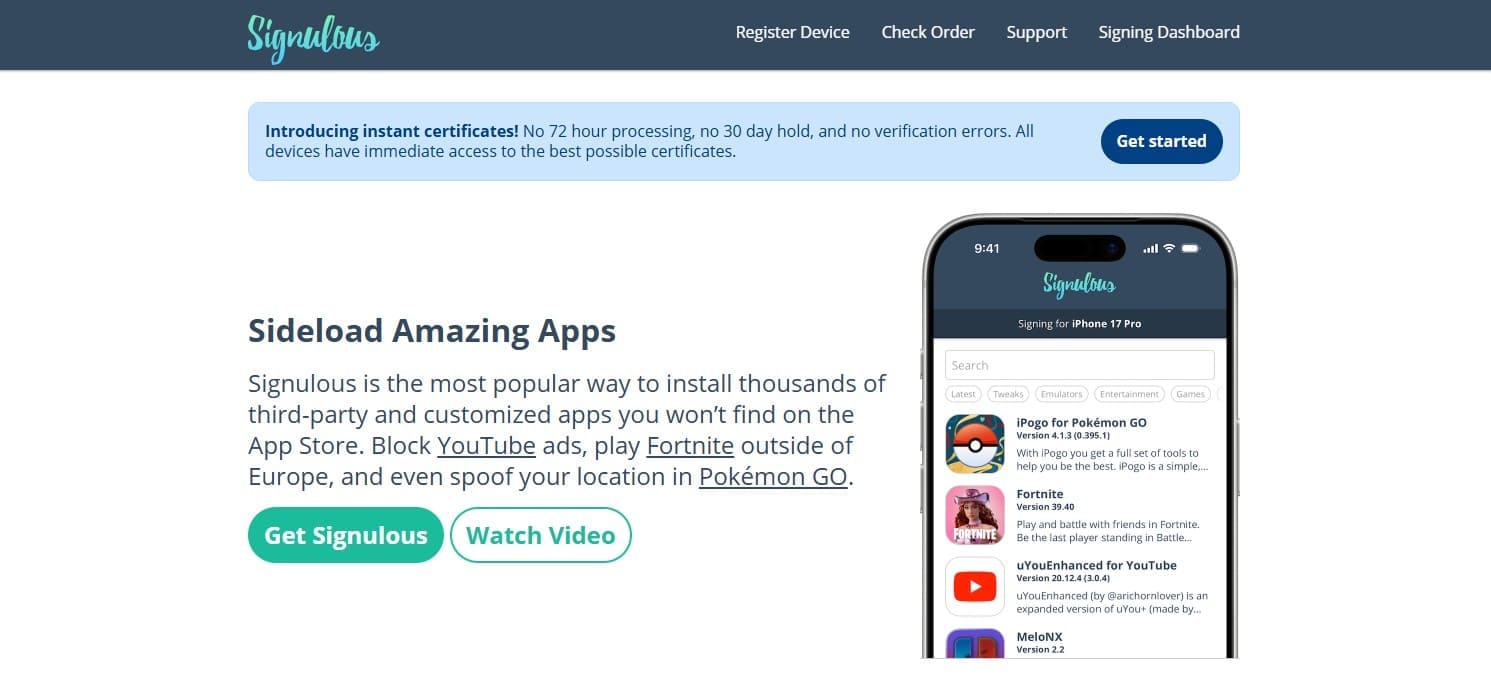
Task: Click the phone's Wi-Fi status icon
Action: pyautogui.click(x=1169, y=248)
